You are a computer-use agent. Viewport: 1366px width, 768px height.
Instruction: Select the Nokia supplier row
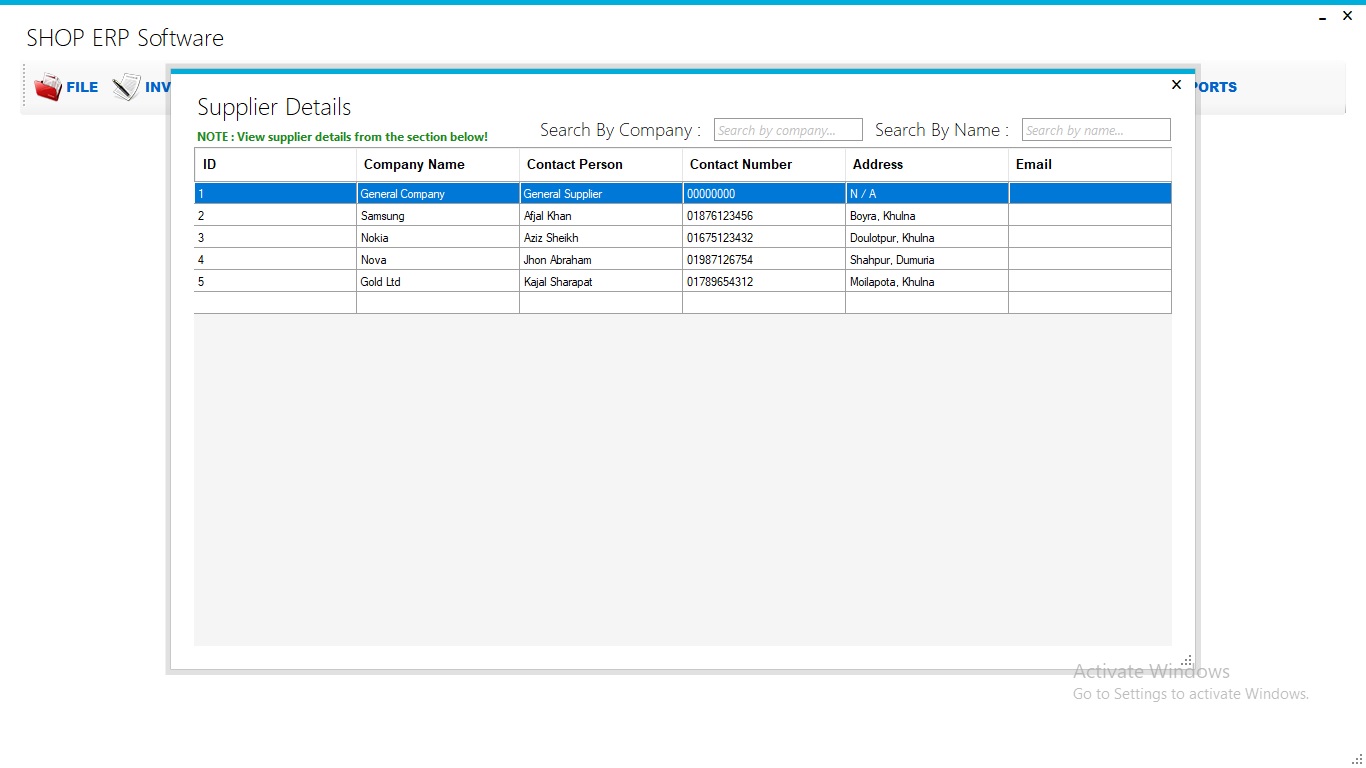click(x=437, y=237)
